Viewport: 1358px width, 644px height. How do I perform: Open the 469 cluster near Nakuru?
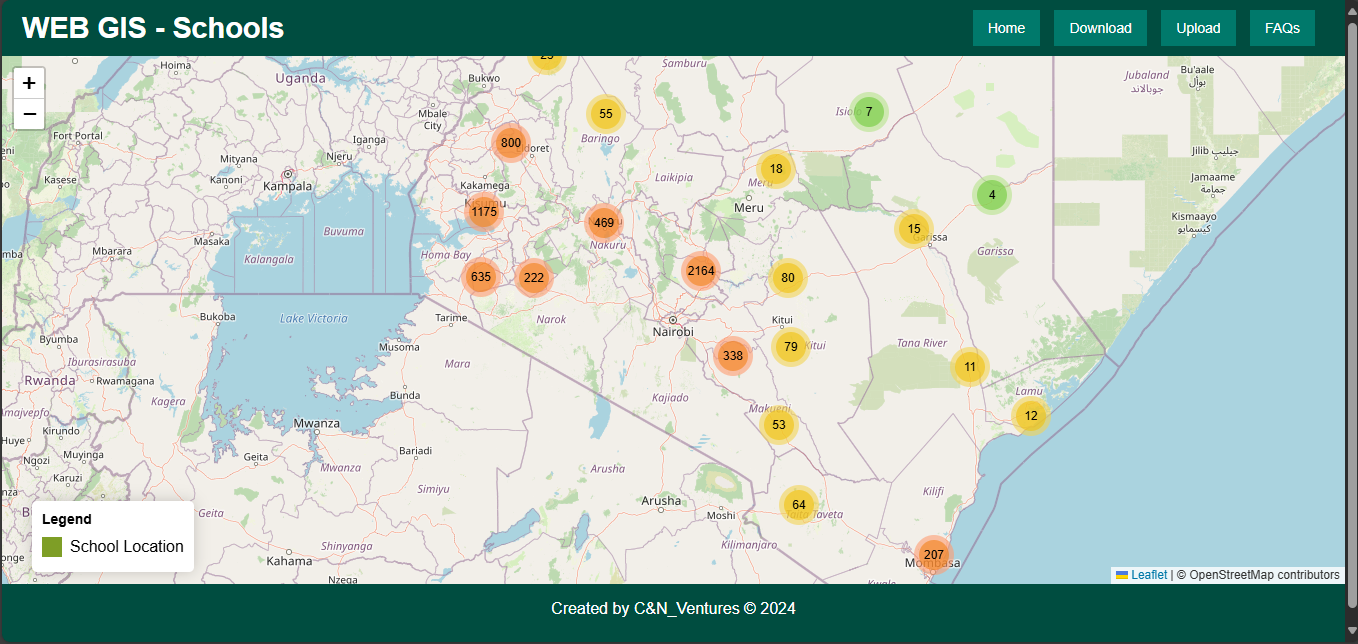(604, 222)
